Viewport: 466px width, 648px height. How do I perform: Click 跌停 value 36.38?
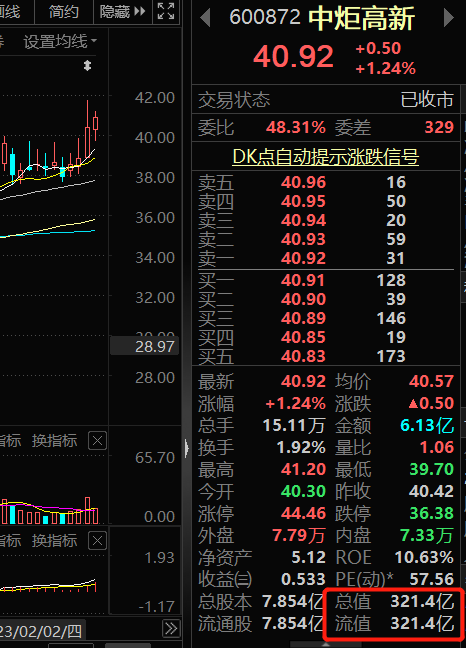click(432, 513)
